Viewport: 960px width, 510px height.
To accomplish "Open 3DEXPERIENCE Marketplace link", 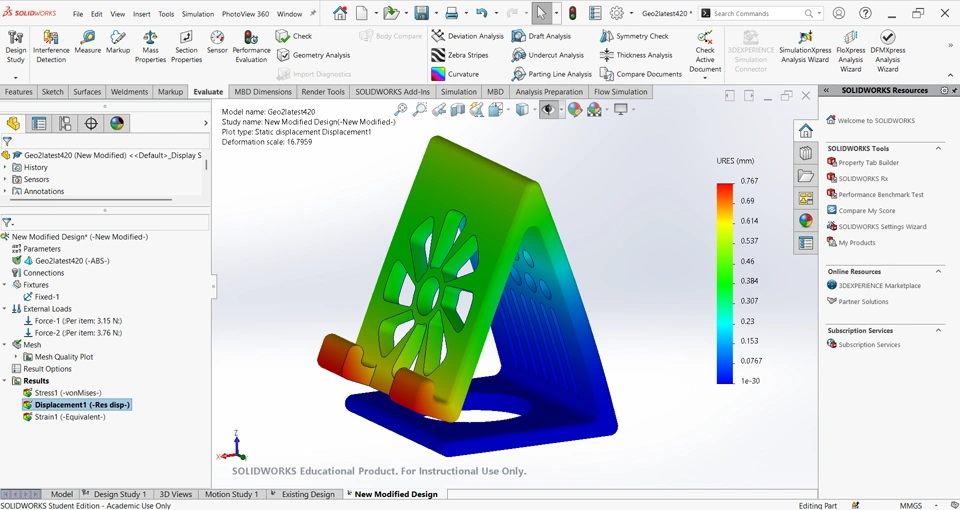I will click(x=879, y=285).
